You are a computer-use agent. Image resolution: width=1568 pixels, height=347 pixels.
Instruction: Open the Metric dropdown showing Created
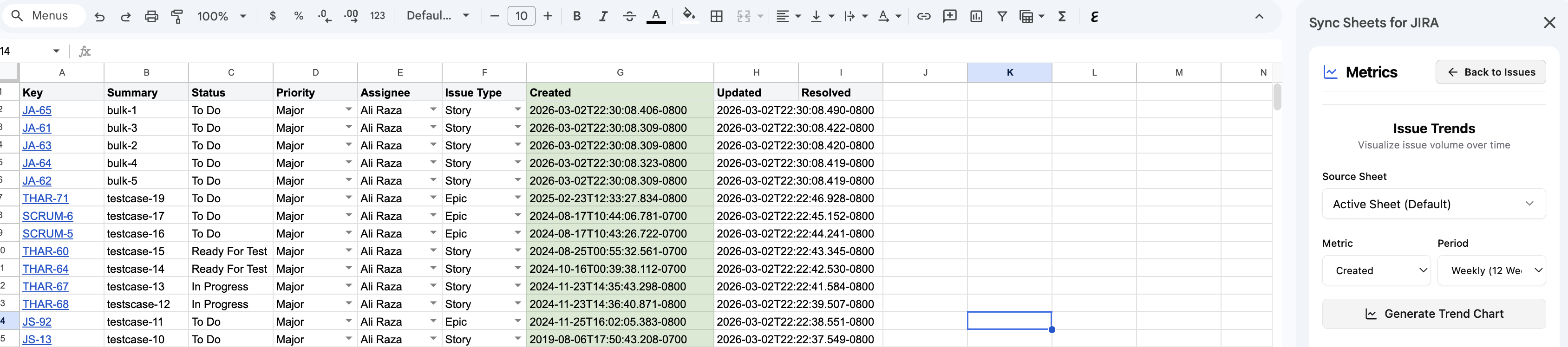coord(1376,270)
